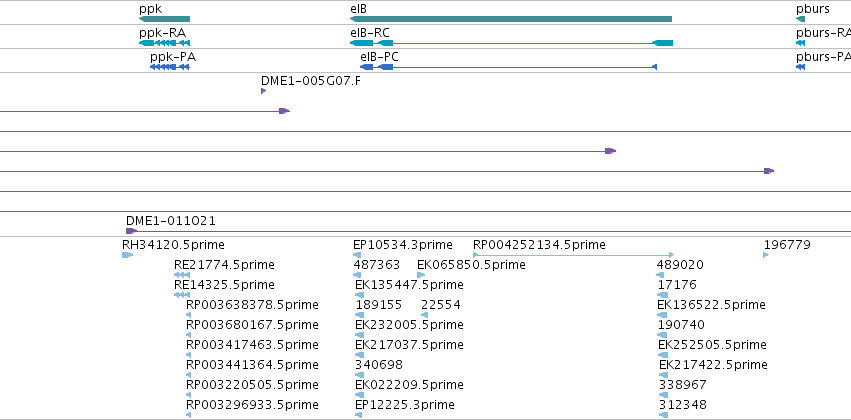Click the DME1-005G07.F arrow marker
This screenshot has width=851, height=420.
(x=263, y=91)
